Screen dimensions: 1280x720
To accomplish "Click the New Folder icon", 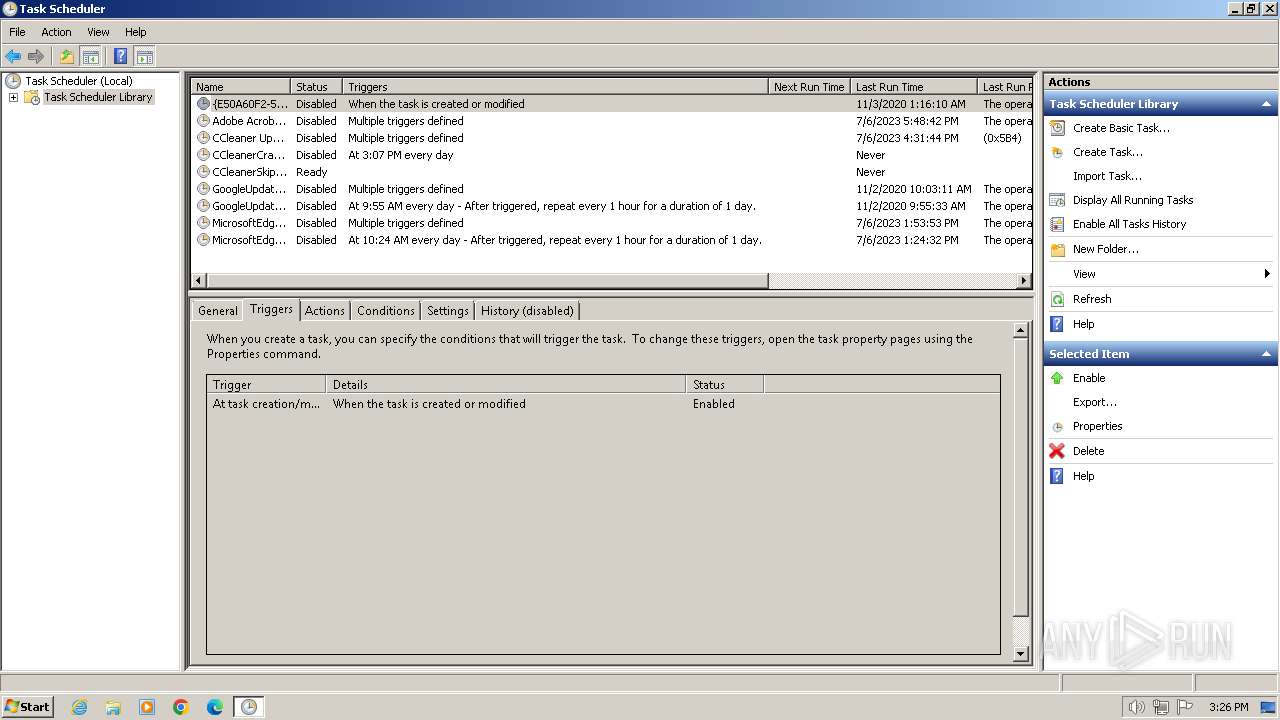I will coord(1057,249).
